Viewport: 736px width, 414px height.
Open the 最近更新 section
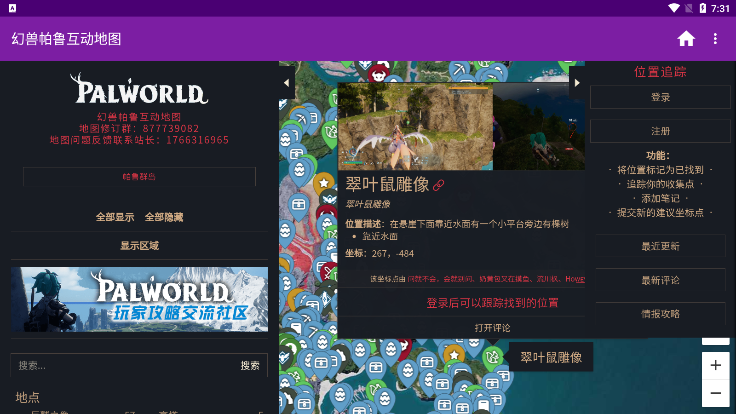pyautogui.click(x=660, y=246)
